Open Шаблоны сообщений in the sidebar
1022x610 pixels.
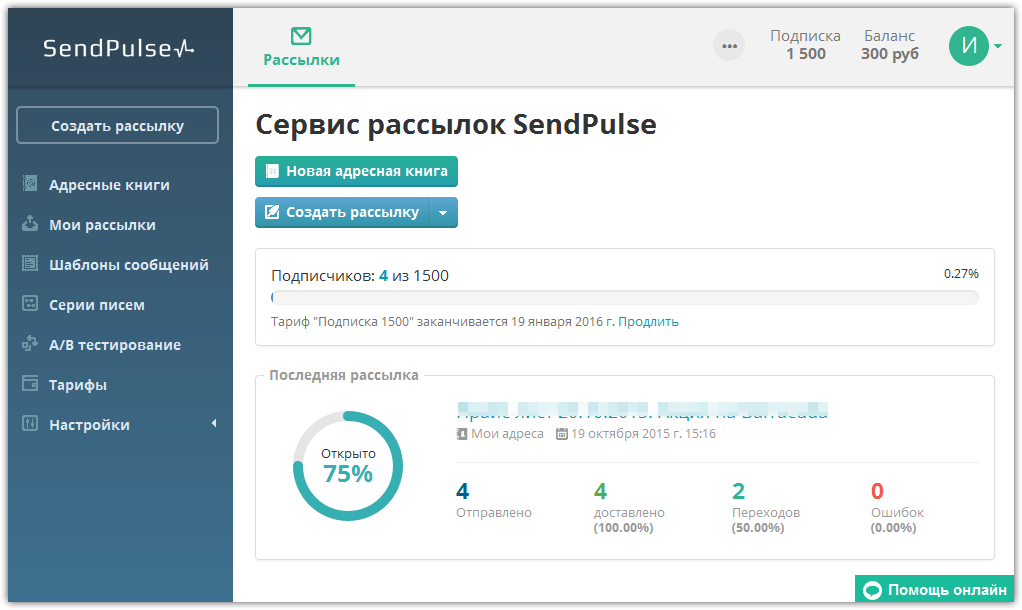click(x=129, y=265)
